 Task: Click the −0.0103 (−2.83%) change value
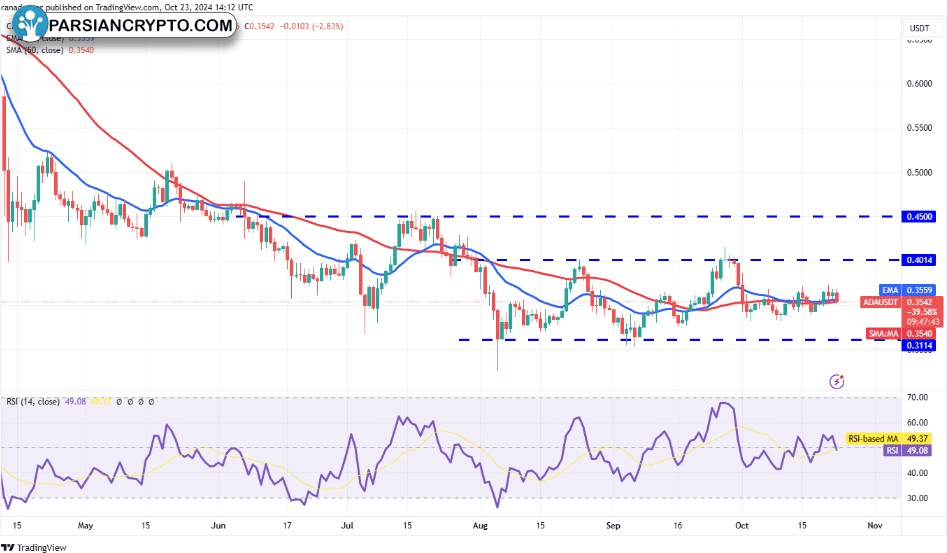click(313, 27)
